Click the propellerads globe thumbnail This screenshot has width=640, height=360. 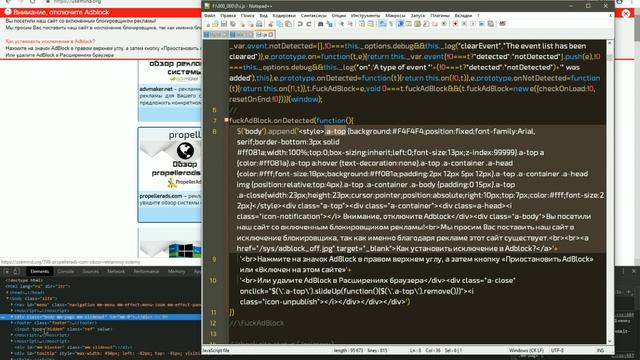(x=185, y=151)
